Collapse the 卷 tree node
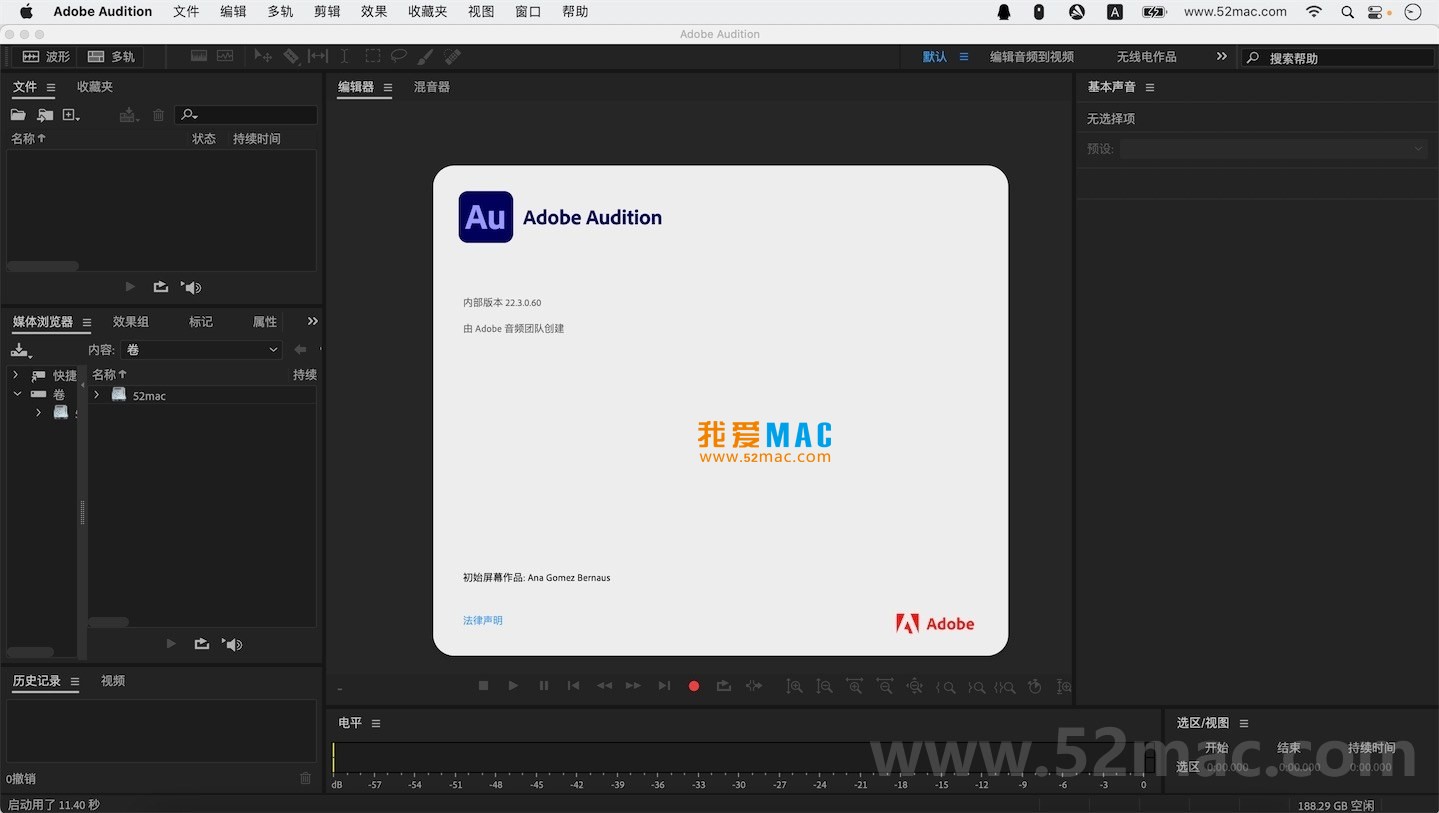The height and width of the screenshot is (813, 1439). coord(17,394)
